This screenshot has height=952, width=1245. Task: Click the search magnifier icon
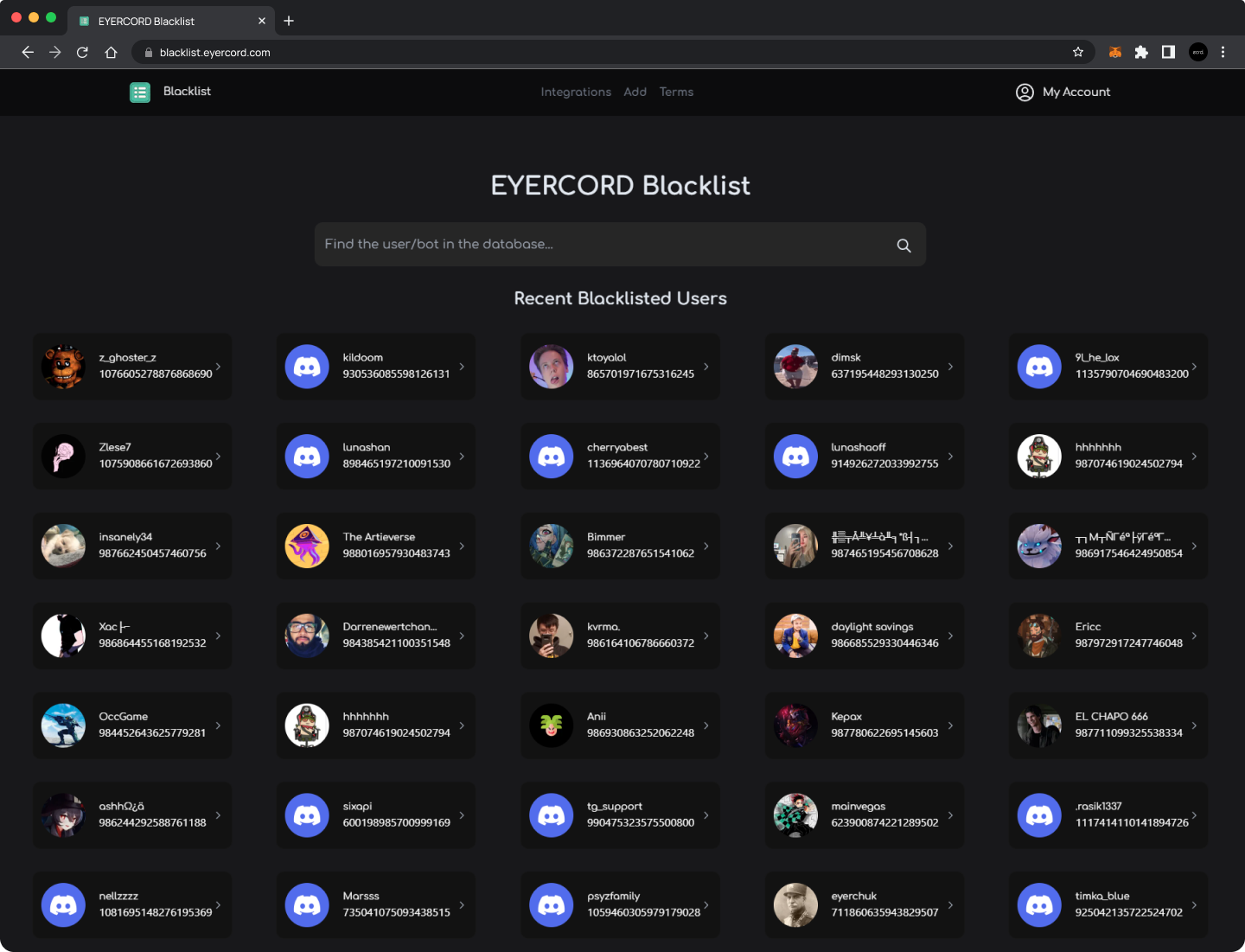point(903,246)
